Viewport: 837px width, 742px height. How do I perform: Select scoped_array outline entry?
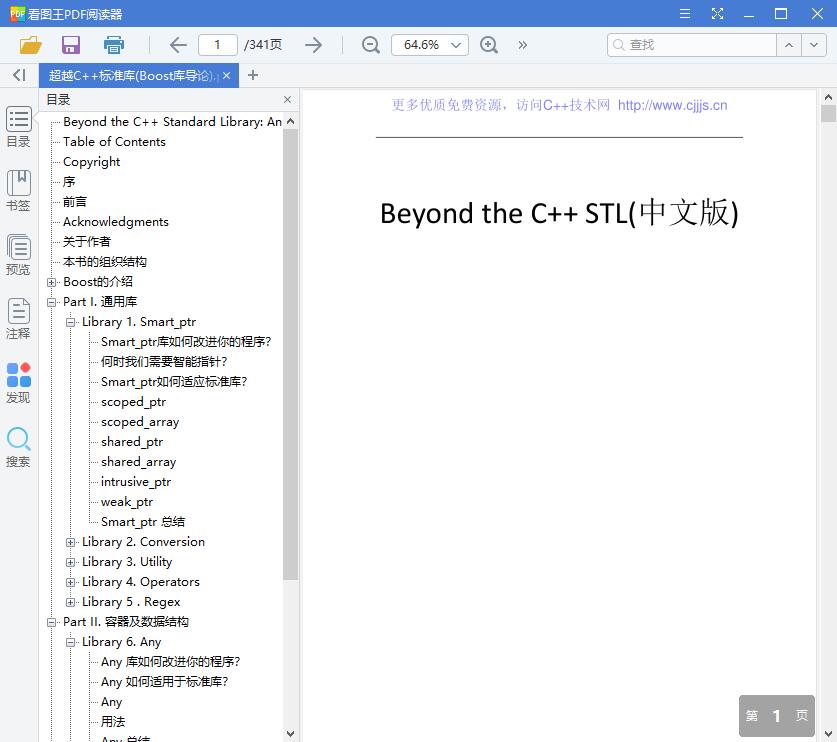[140, 422]
